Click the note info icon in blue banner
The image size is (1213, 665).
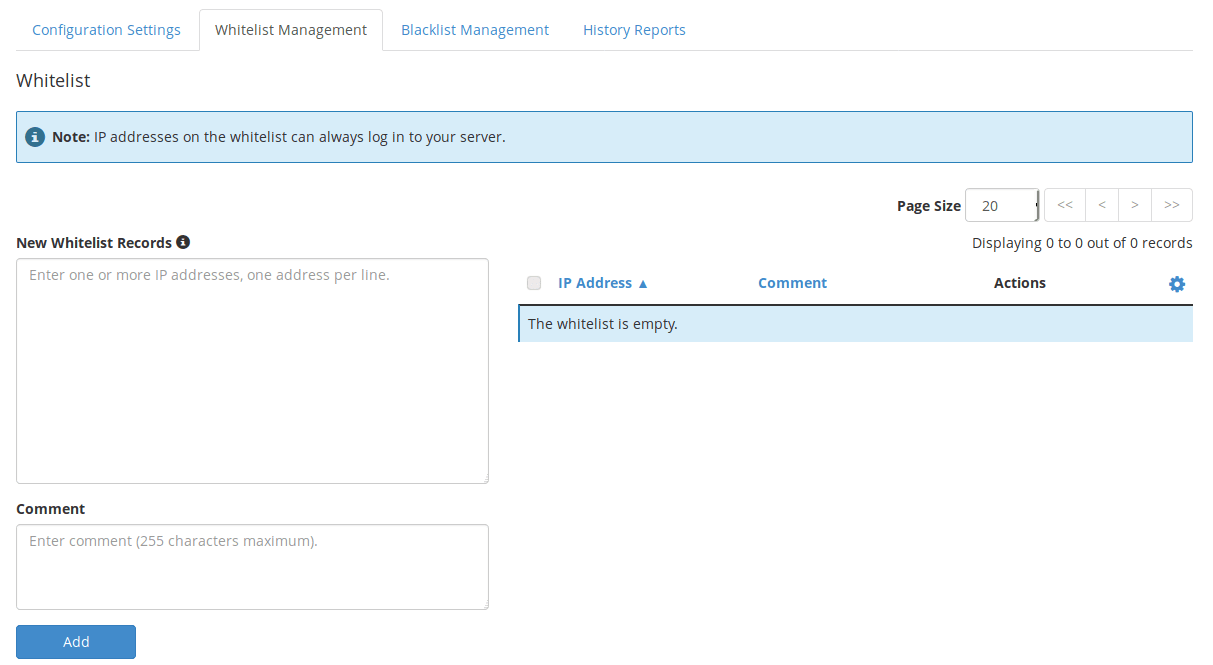[35, 137]
